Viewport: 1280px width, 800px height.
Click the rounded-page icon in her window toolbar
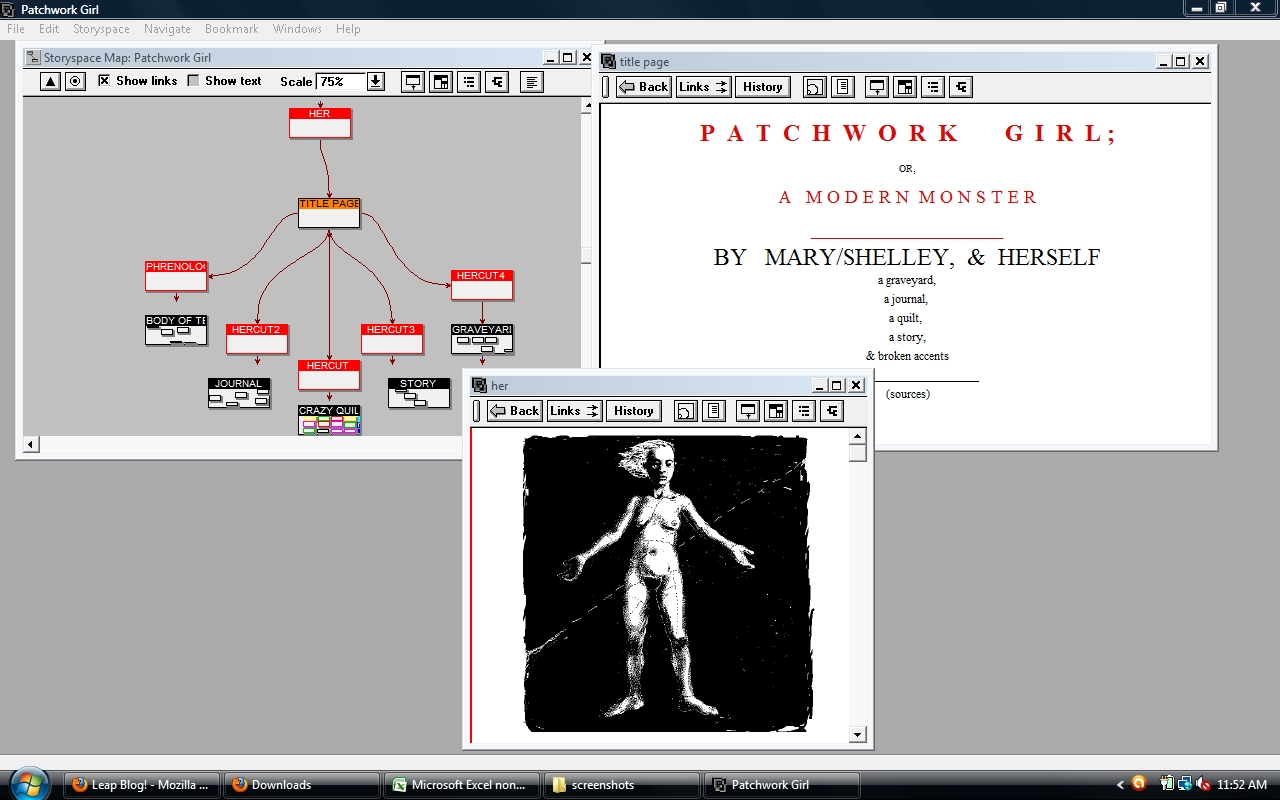click(x=686, y=411)
